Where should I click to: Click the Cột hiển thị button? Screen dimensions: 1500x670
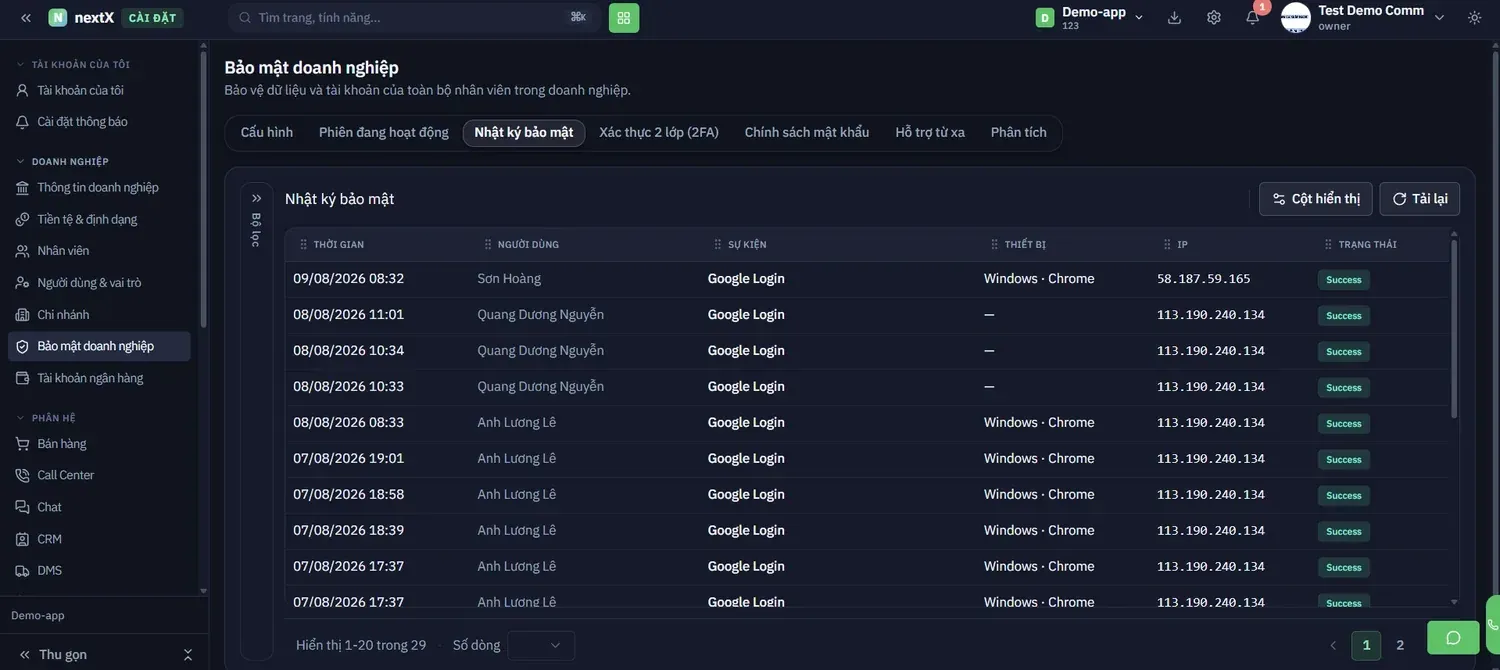[x=1316, y=199]
